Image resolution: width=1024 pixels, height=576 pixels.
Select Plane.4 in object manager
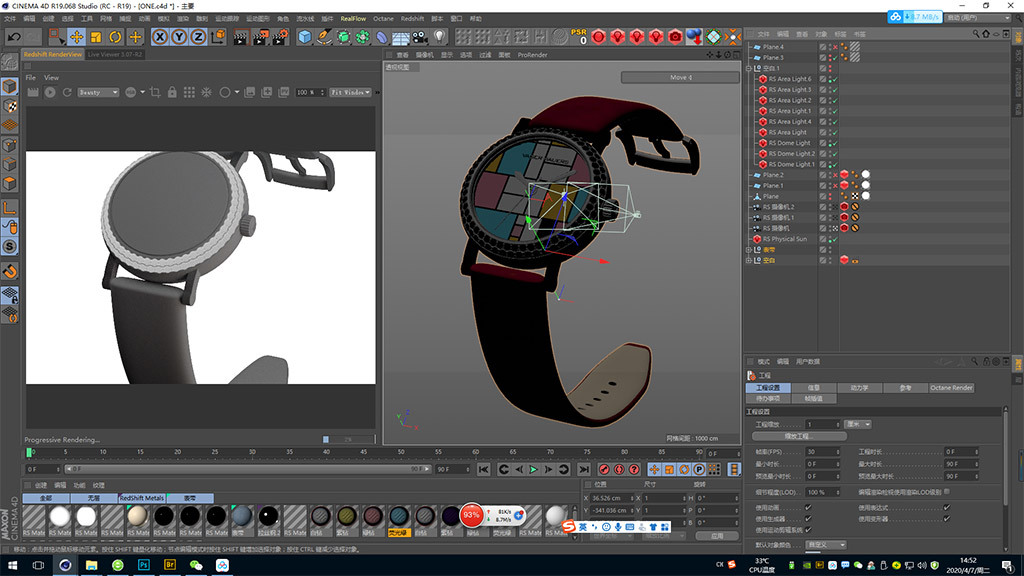point(773,47)
